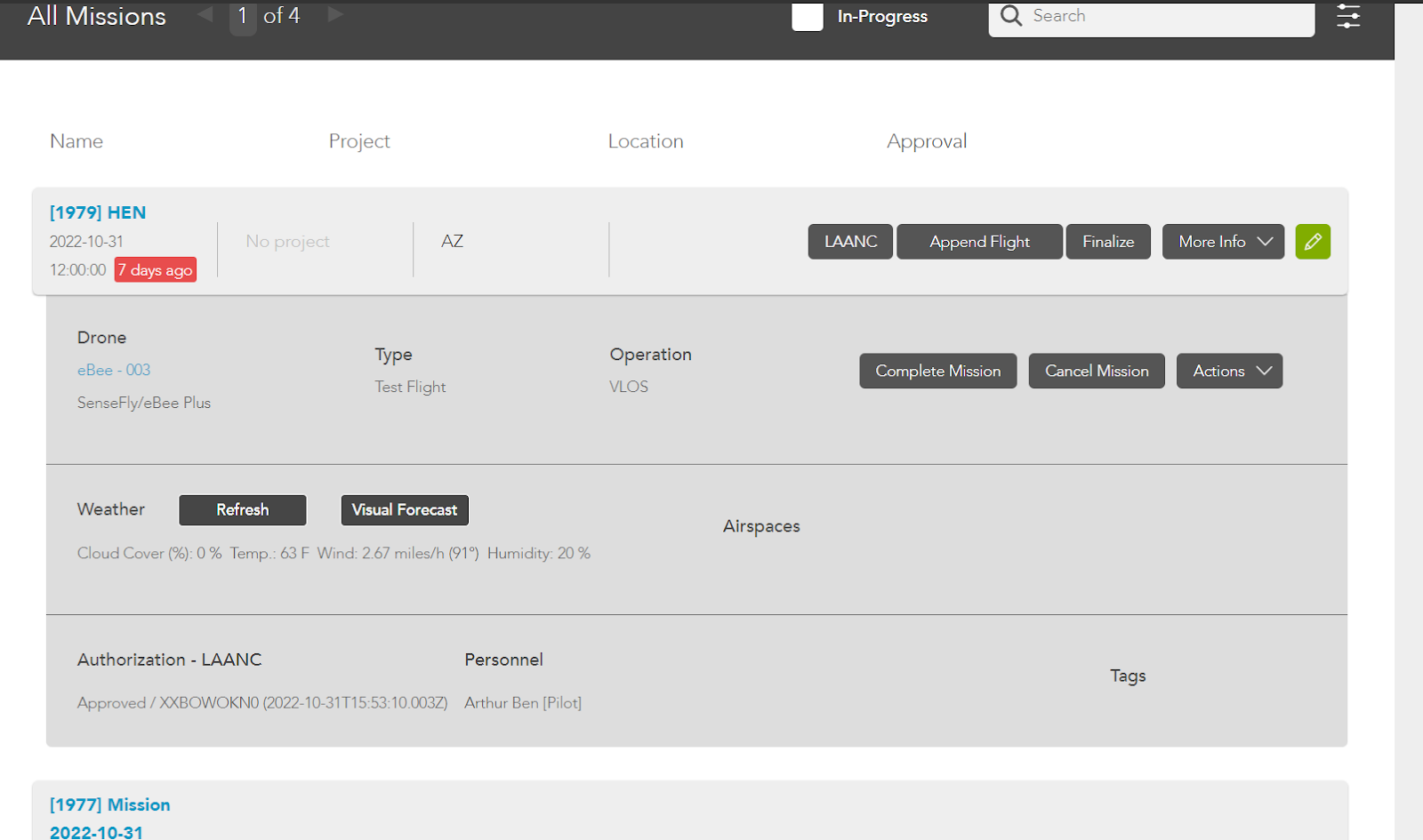
Task: Click the 'Humidity: 20 %' reading
Action: tap(539, 554)
